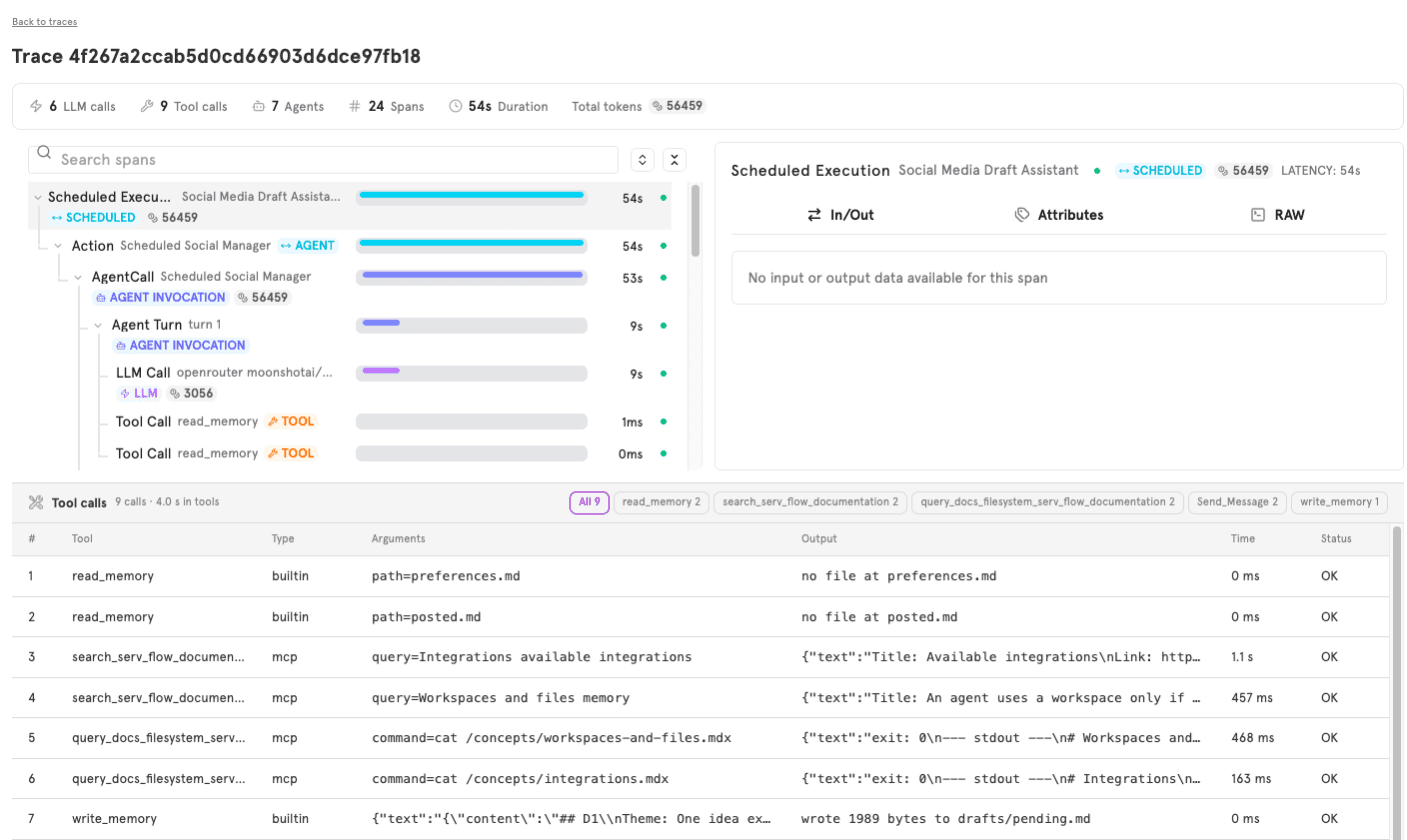Image resolution: width=1407 pixels, height=840 pixels.
Task: Click the span tree vertical scrollbar
Action: (x=695, y=221)
